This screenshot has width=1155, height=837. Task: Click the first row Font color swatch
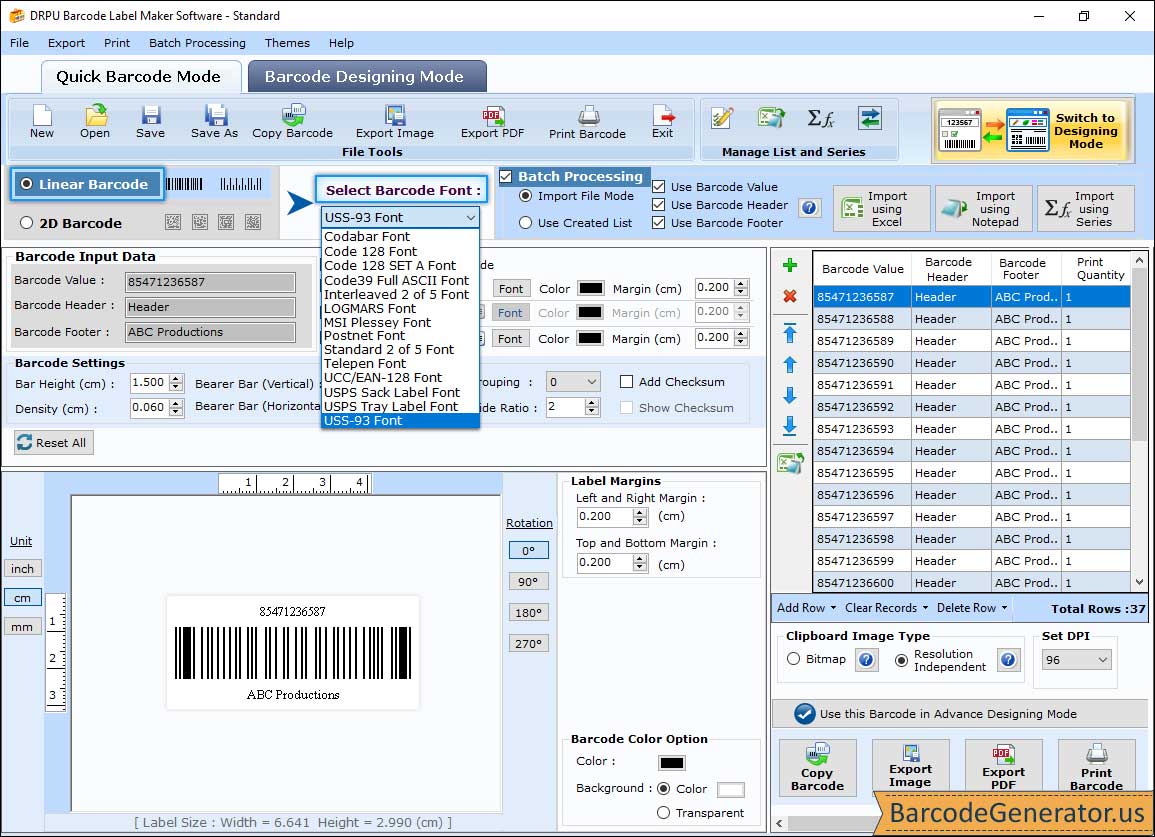tap(591, 288)
